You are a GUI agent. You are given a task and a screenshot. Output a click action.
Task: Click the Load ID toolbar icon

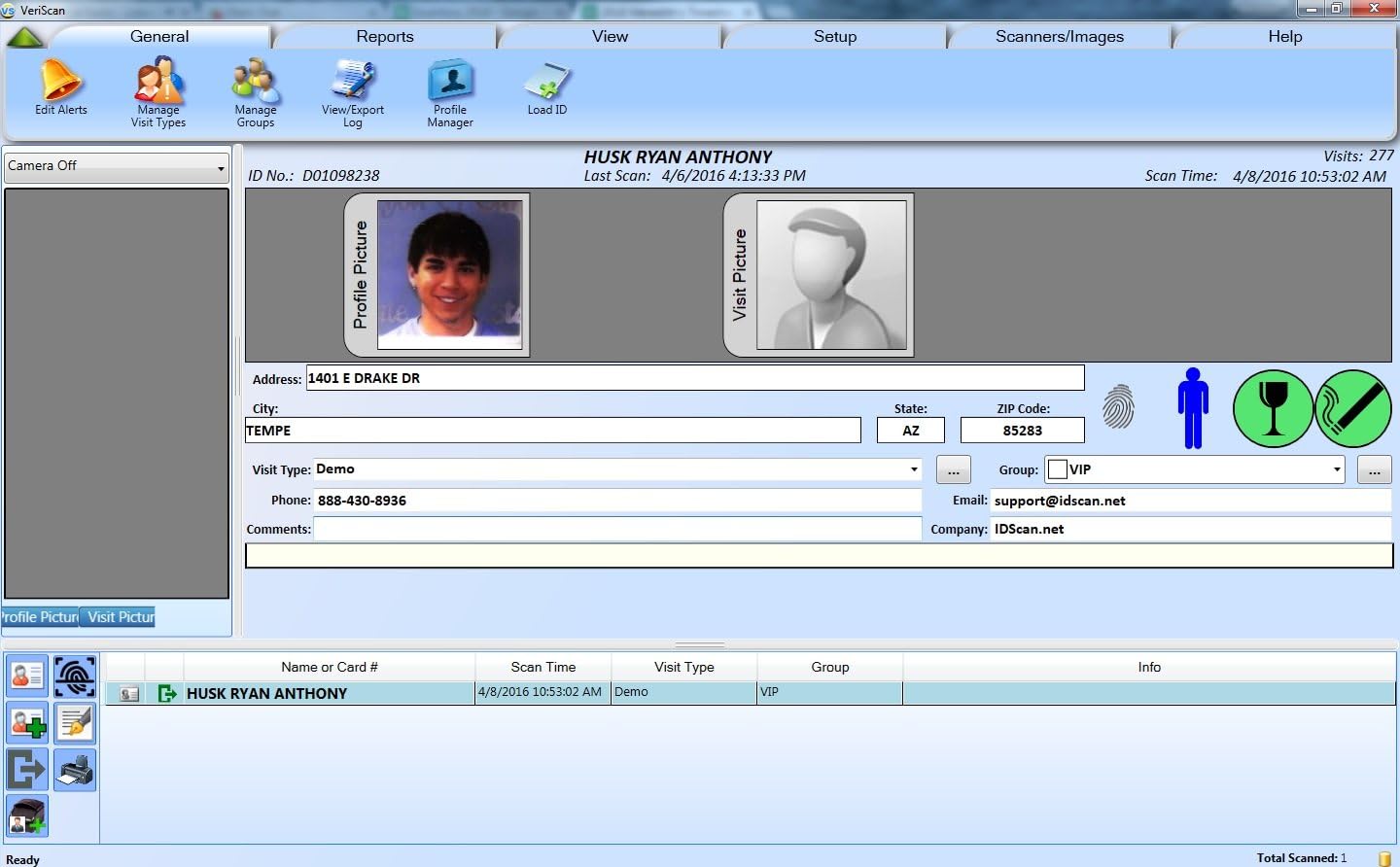tap(545, 87)
